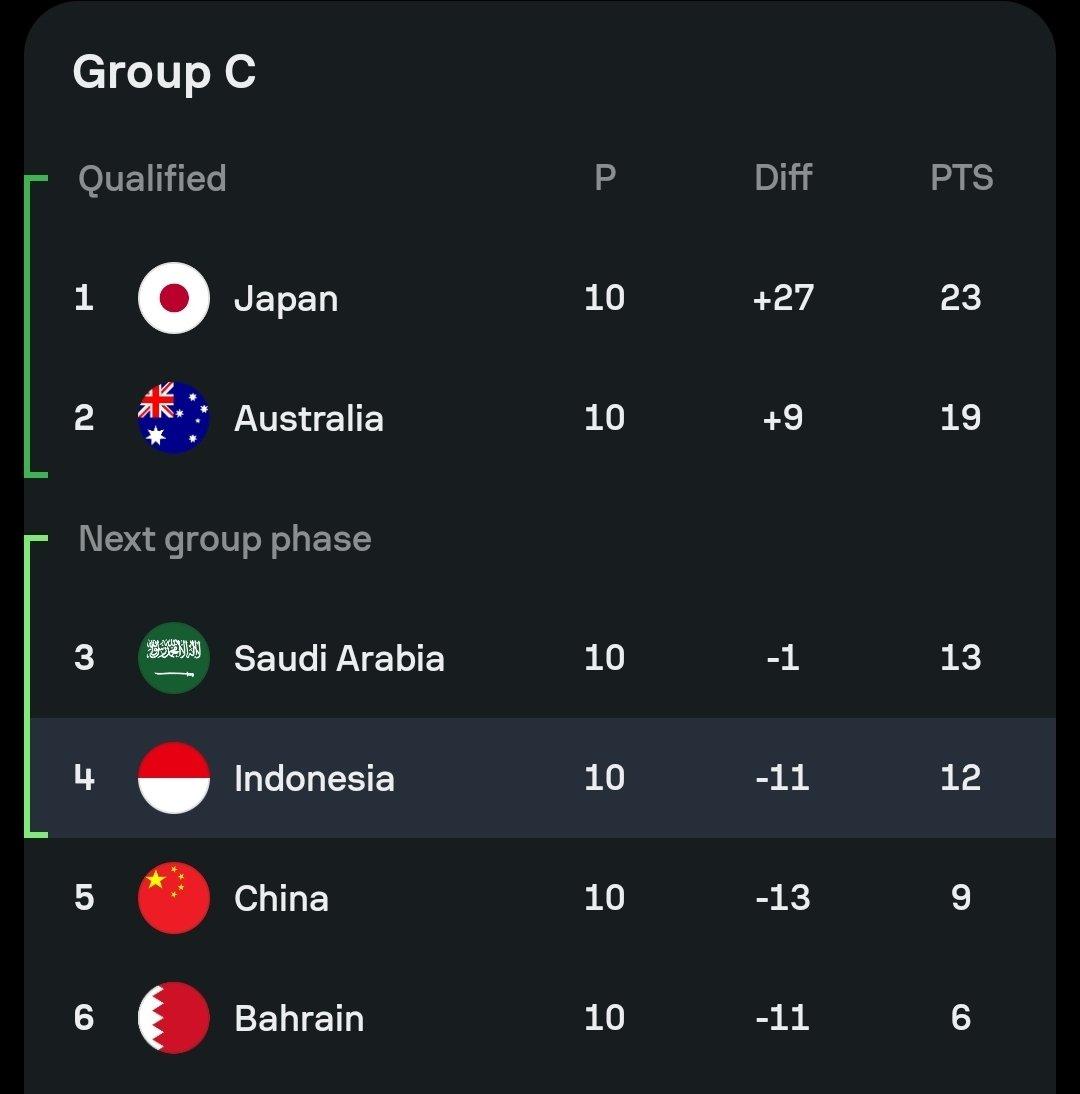The height and width of the screenshot is (1094, 1080).
Task: Click Japan's 23 points value
Action: point(961,298)
